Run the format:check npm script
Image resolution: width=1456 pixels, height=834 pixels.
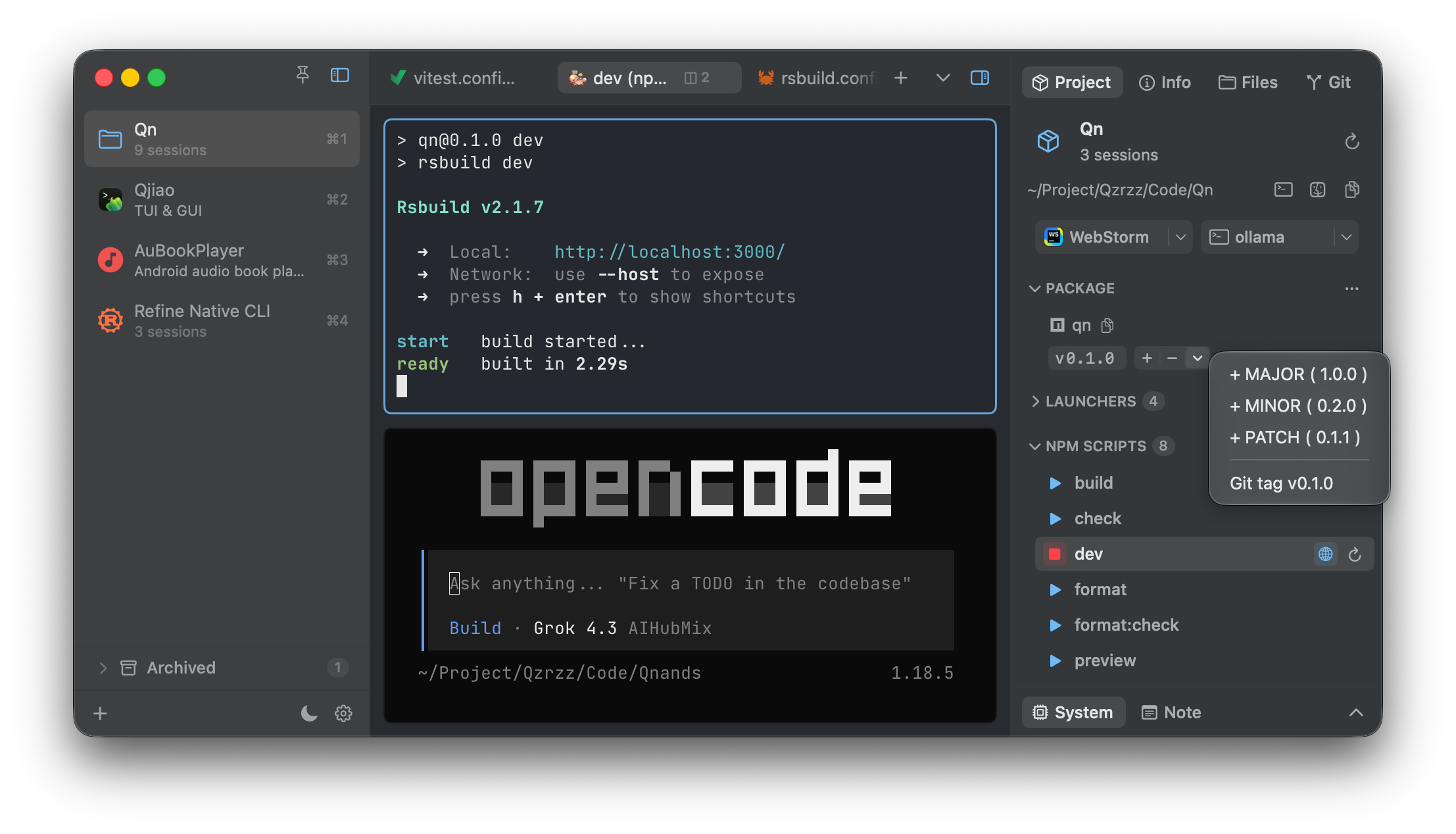(1056, 625)
